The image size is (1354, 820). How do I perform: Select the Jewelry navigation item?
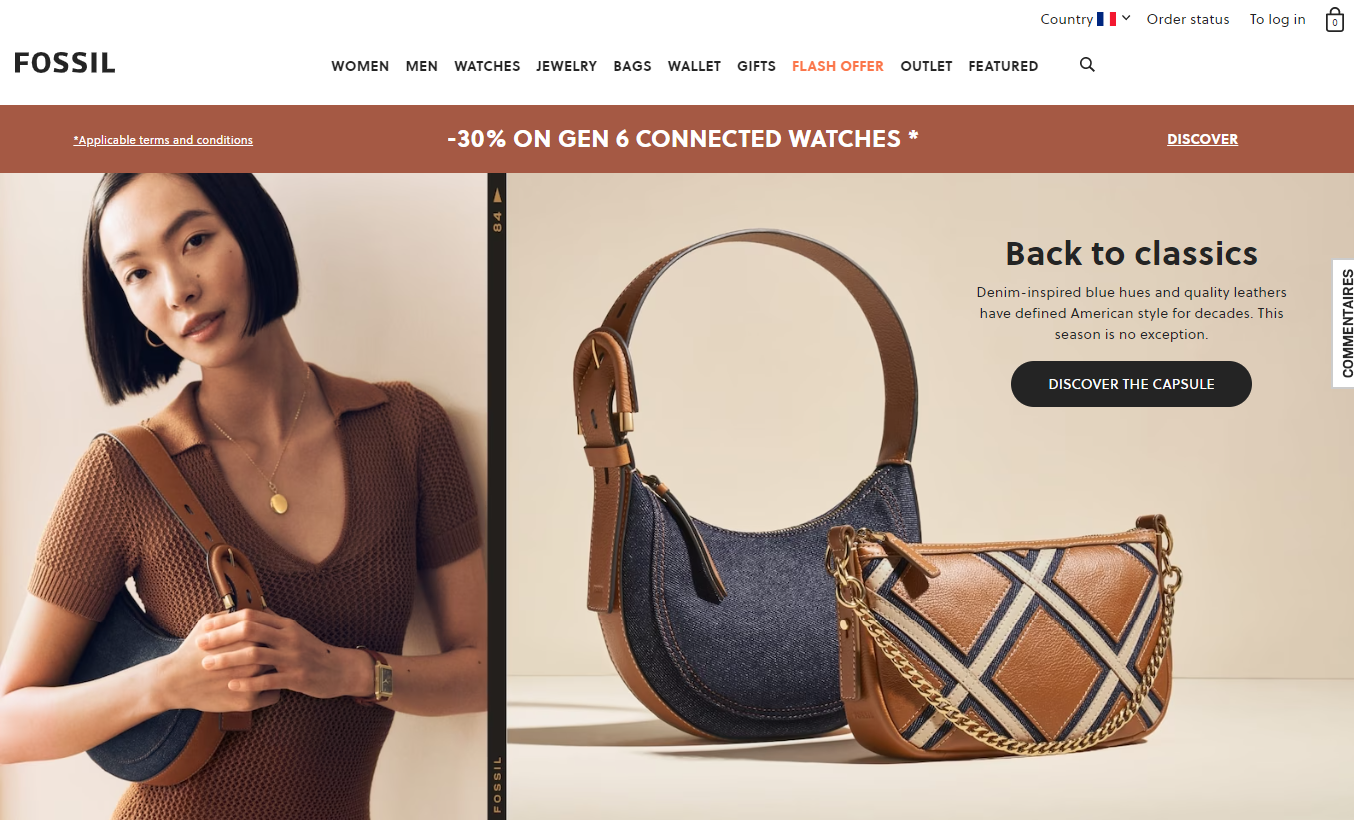(566, 66)
